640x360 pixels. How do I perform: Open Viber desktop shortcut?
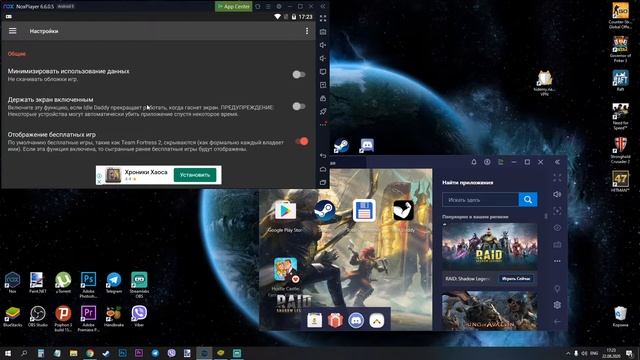pos(139,316)
